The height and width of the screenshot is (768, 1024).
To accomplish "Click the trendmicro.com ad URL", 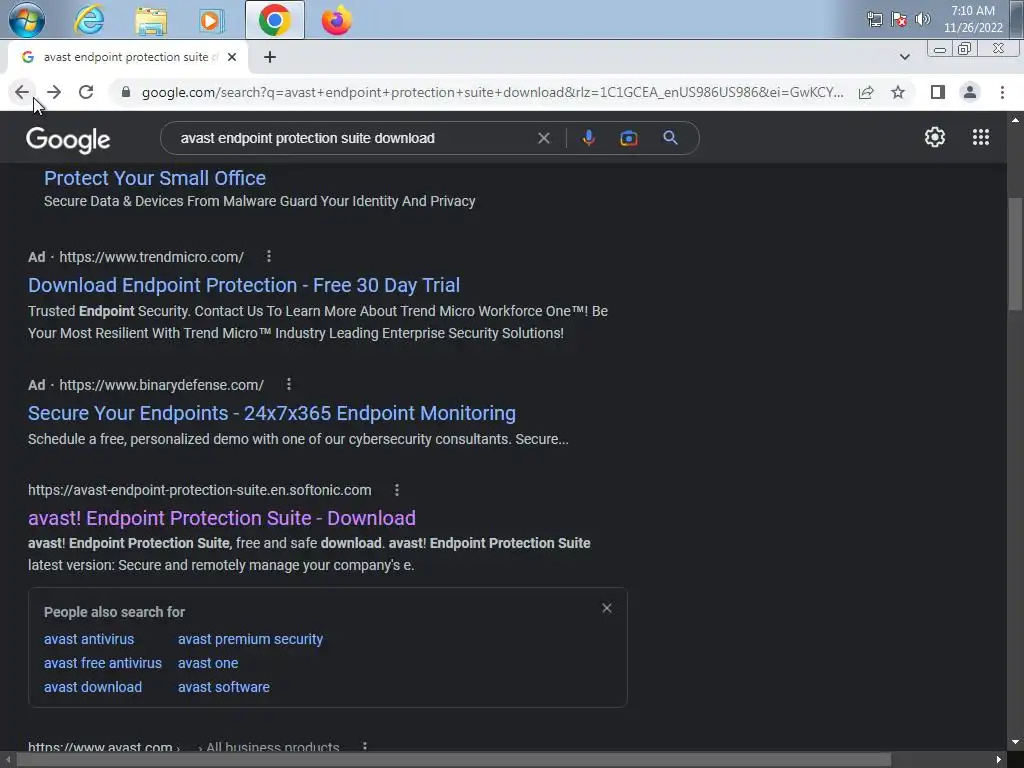I will click(152, 257).
